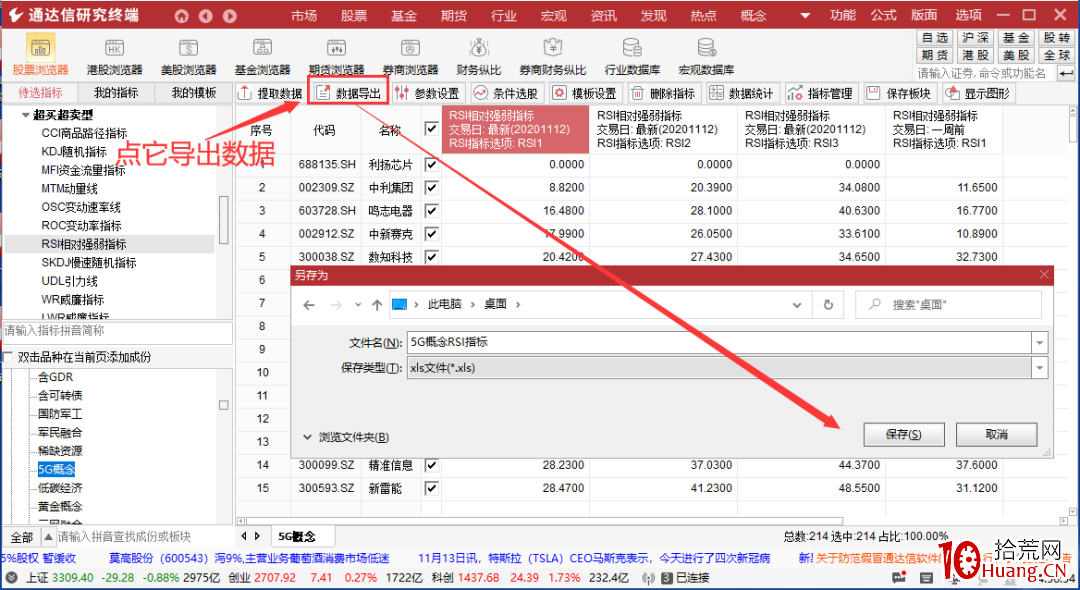
Task: Open the 财务纵比 tool
Action: click(479, 56)
